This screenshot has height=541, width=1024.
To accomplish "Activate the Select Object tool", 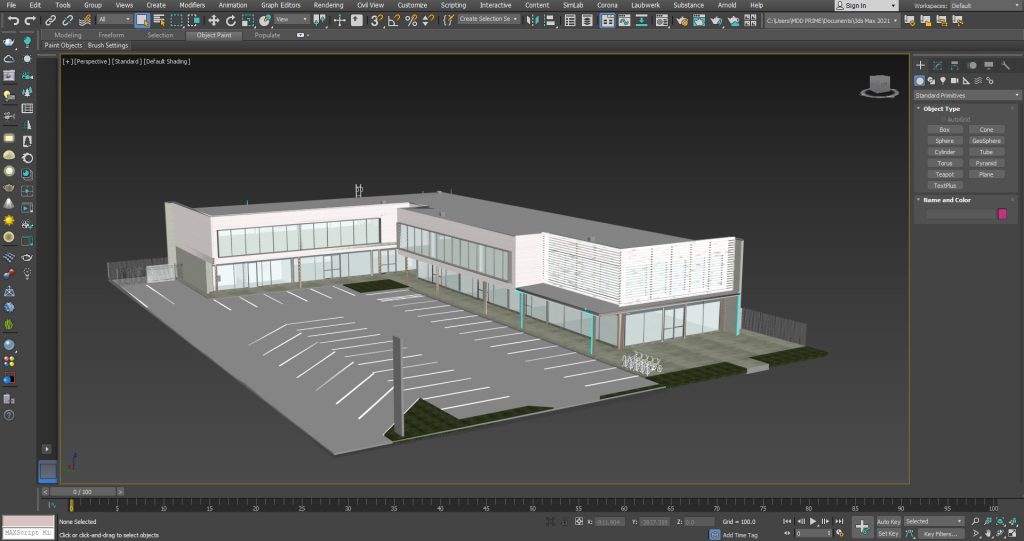I will [x=142, y=20].
